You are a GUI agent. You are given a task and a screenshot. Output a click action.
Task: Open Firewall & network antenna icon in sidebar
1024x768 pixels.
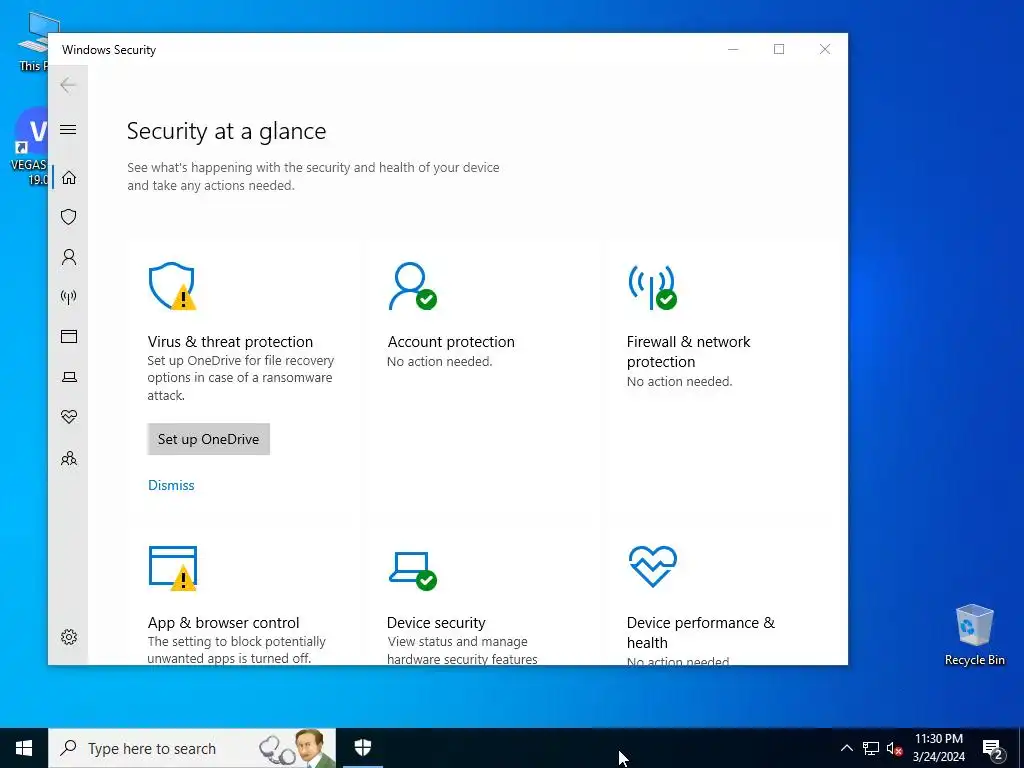click(69, 297)
